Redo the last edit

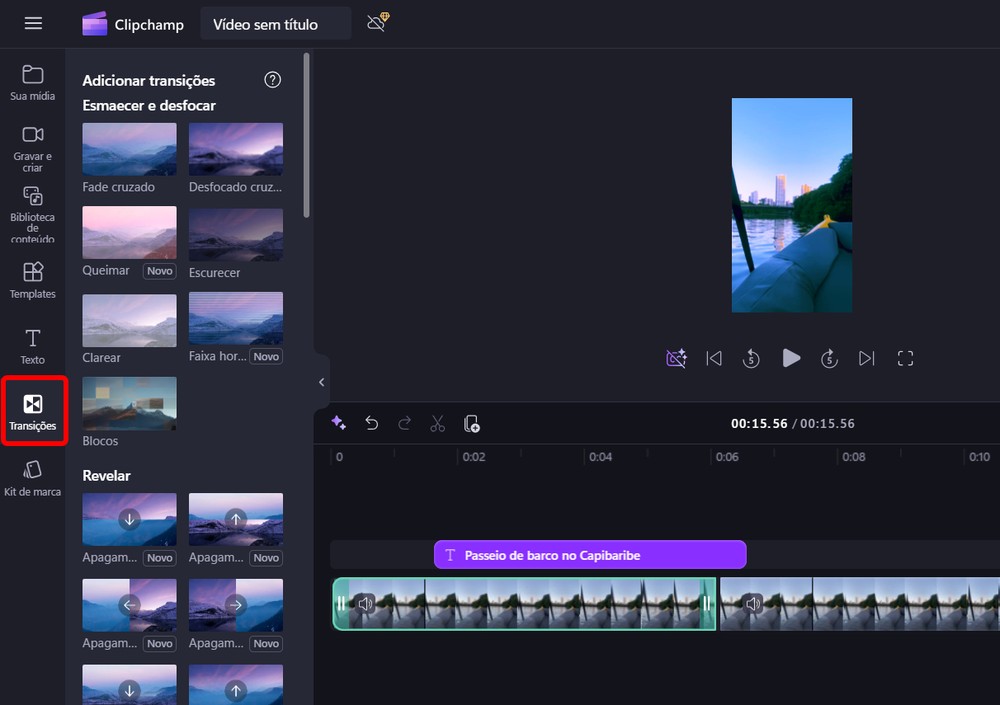(404, 423)
